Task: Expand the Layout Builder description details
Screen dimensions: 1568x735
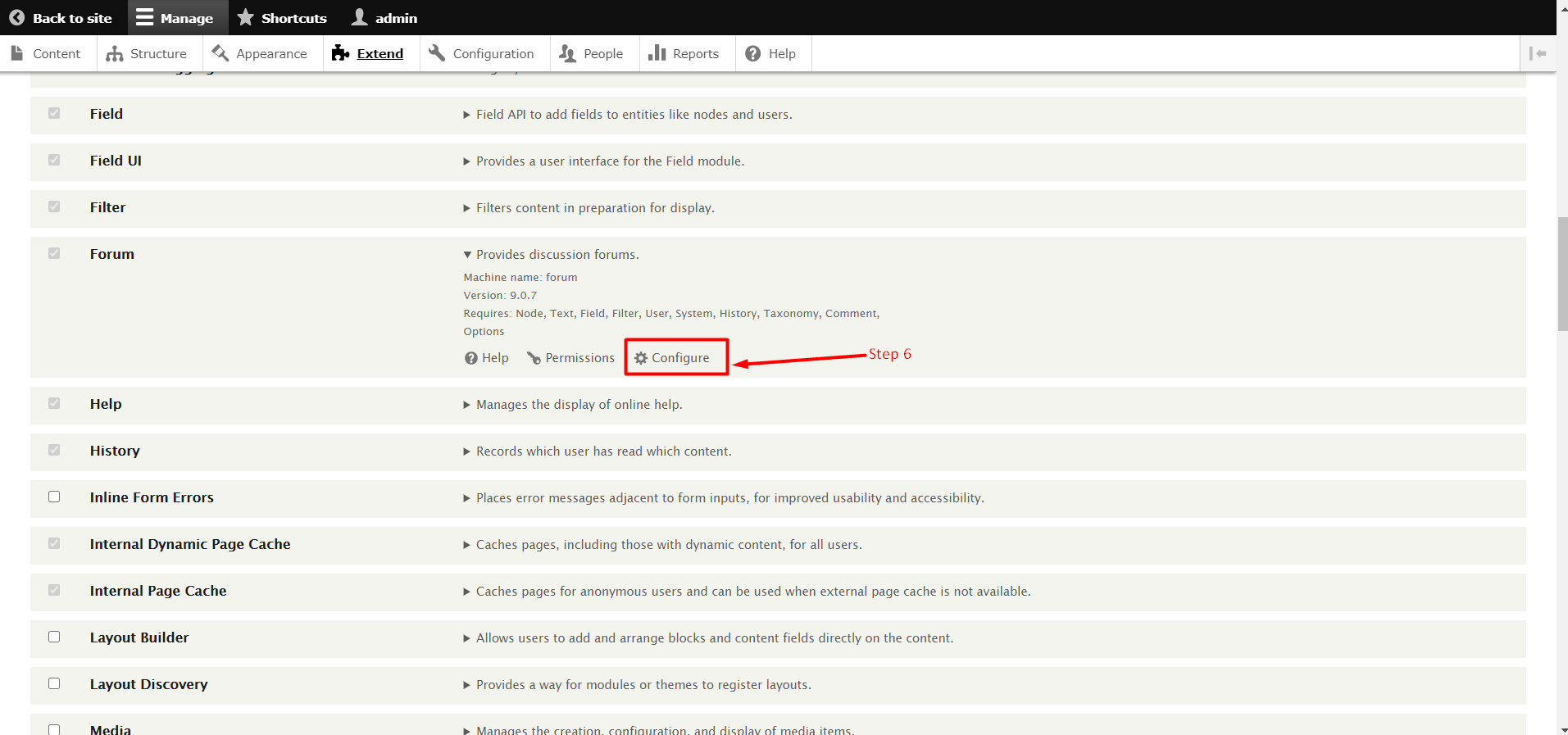Action: (x=708, y=638)
